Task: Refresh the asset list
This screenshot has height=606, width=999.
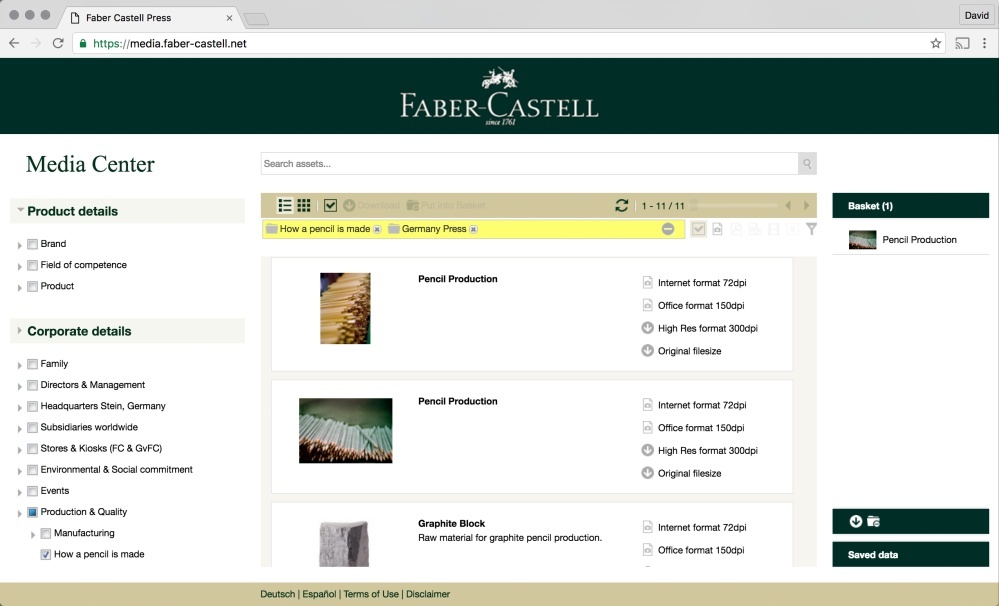Action: (622, 205)
